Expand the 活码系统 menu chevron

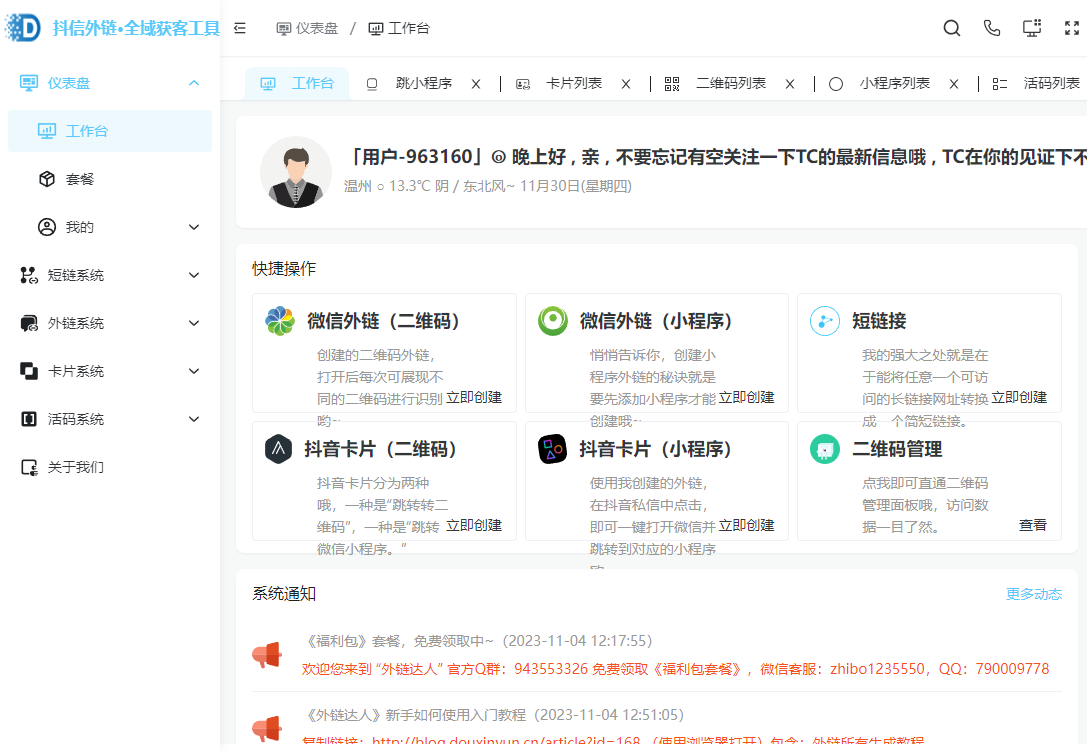tap(194, 419)
